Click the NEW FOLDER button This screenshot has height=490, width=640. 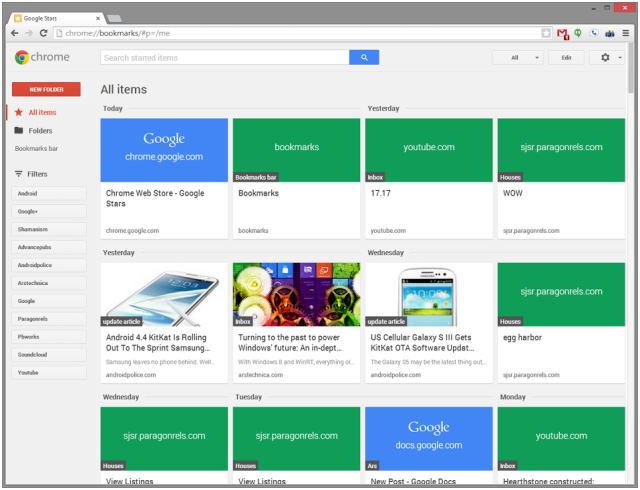(x=46, y=89)
